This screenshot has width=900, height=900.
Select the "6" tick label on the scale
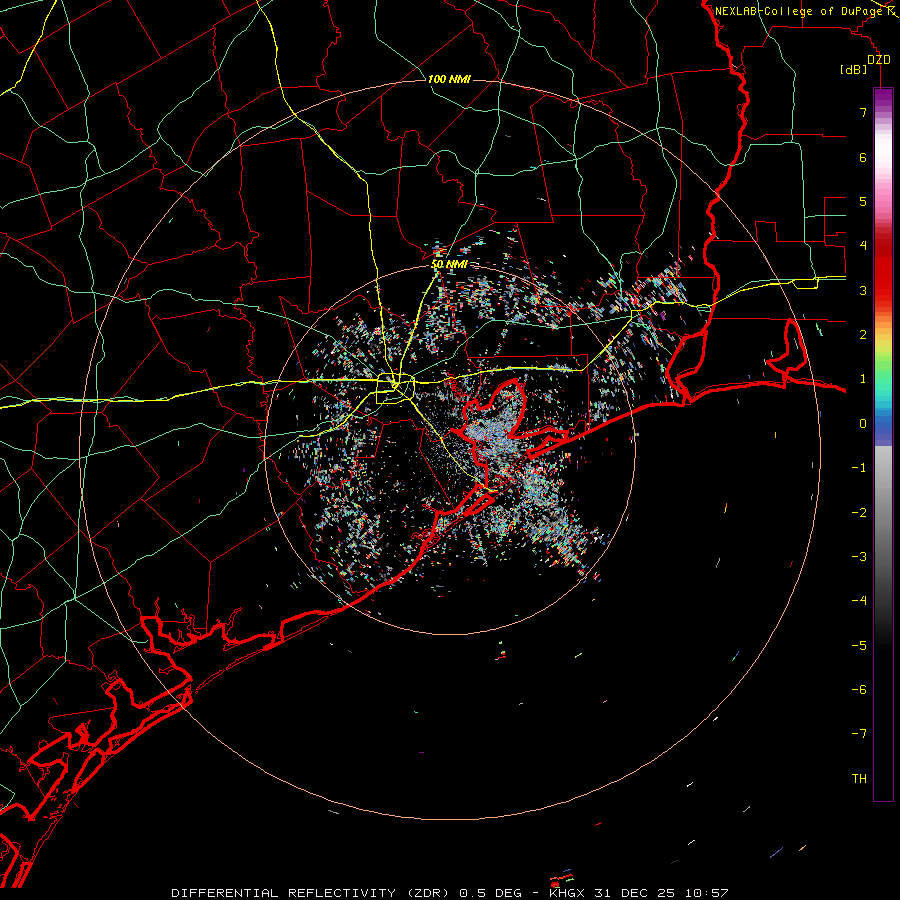(x=863, y=157)
